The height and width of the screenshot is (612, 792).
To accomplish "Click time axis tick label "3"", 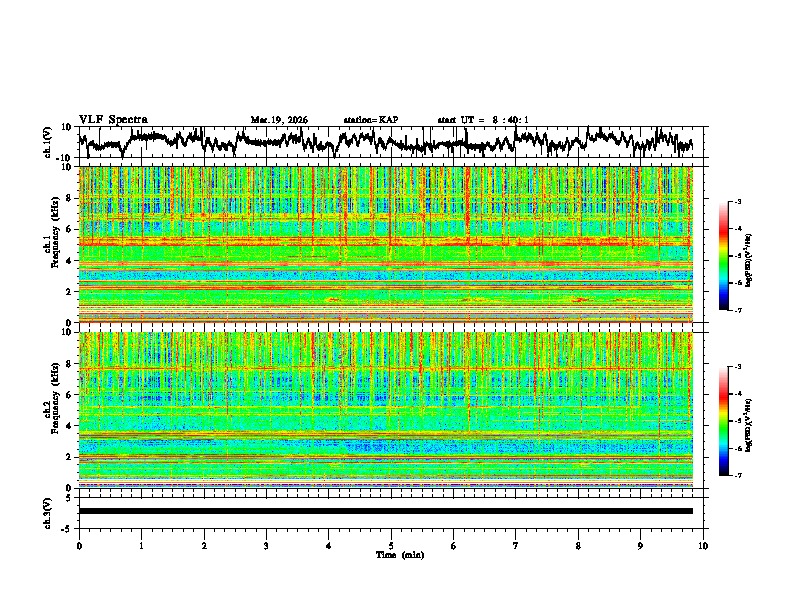I will coord(266,546).
